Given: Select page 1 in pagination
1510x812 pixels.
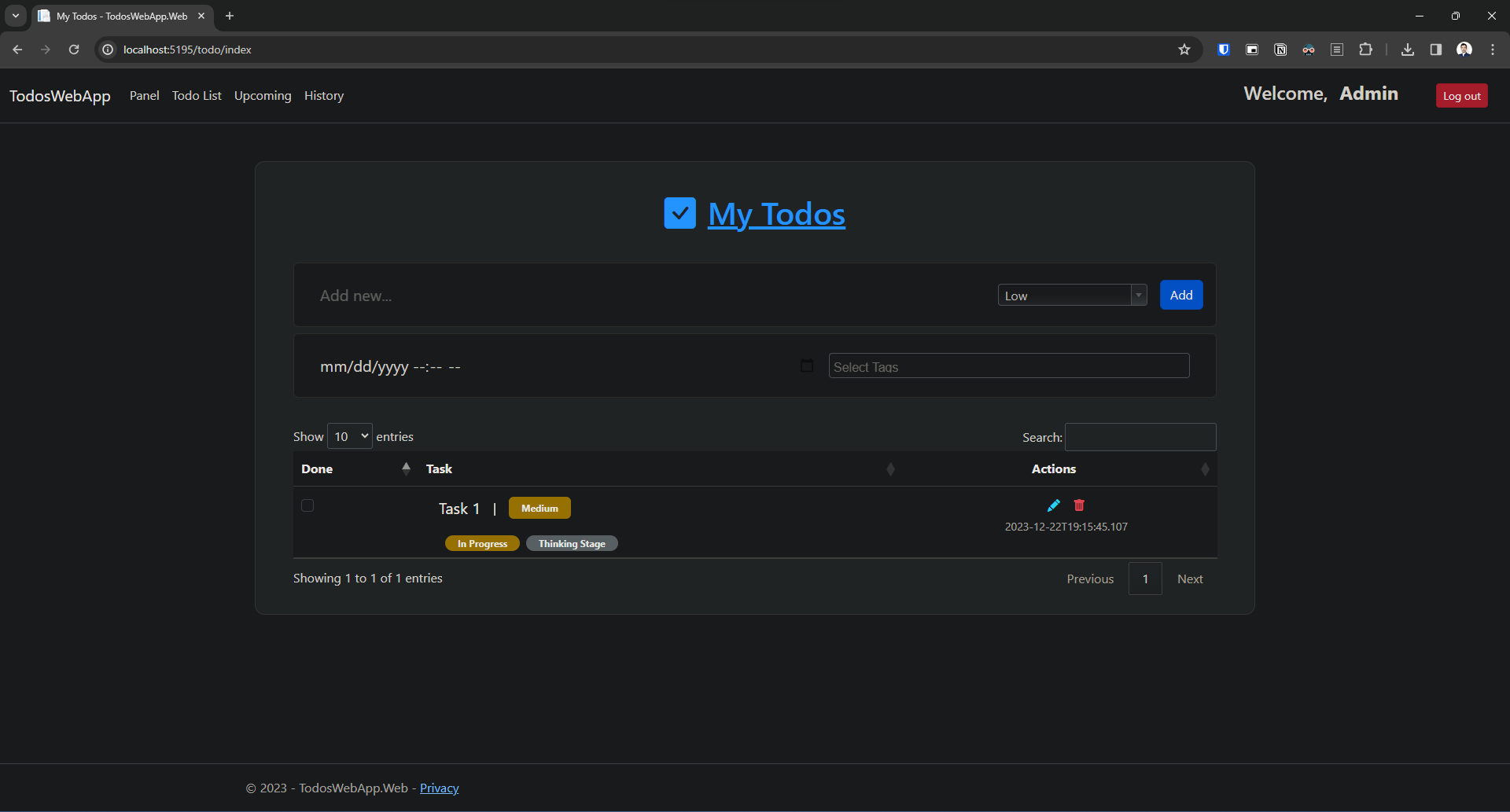Looking at the screenshot, I should (1145, 579).
